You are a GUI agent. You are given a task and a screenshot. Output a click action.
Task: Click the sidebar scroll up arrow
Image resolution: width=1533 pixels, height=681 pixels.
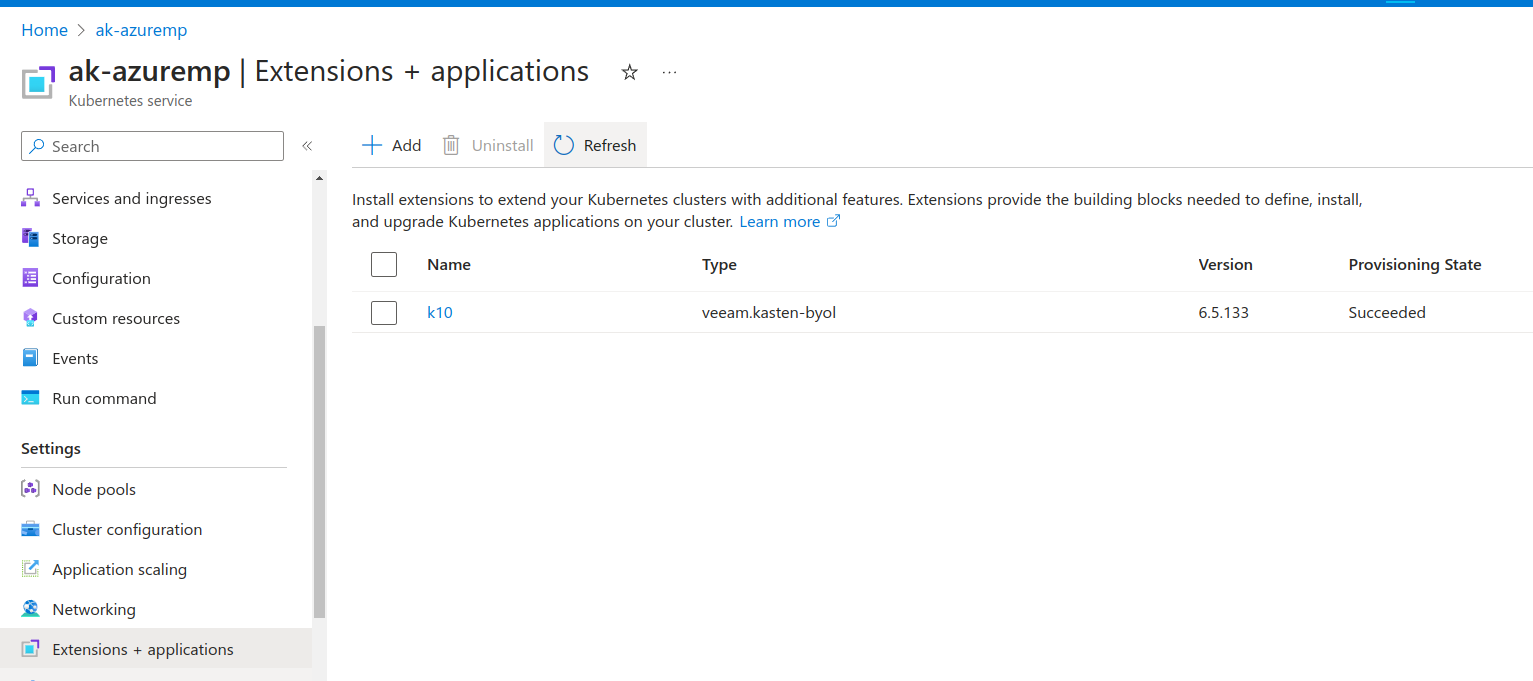[x=319, y=178]
